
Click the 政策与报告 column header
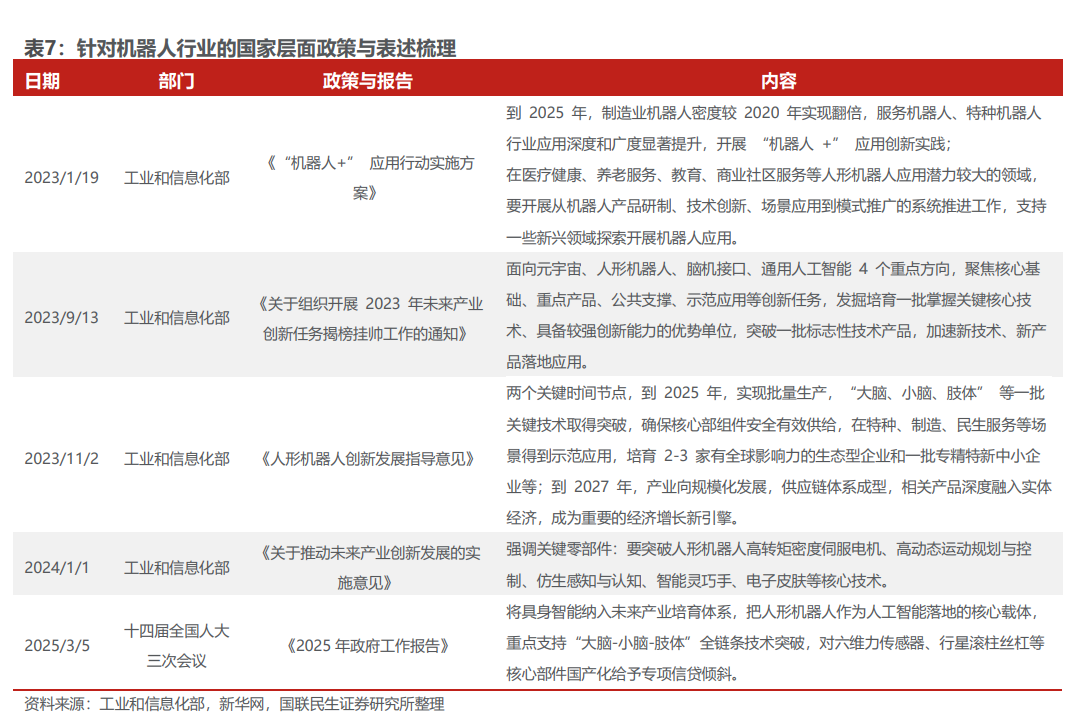pos(367,81)
